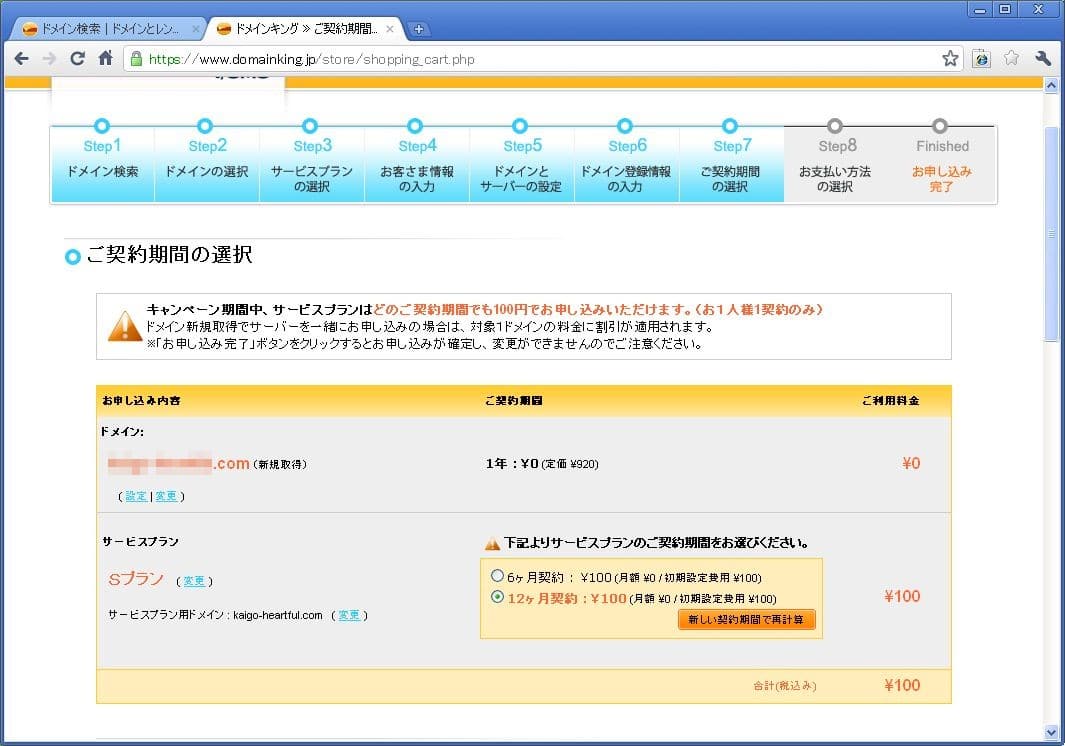
Task: Click 変更 link beside kaigo-heartful.com
Action: (x=349, y=615)
